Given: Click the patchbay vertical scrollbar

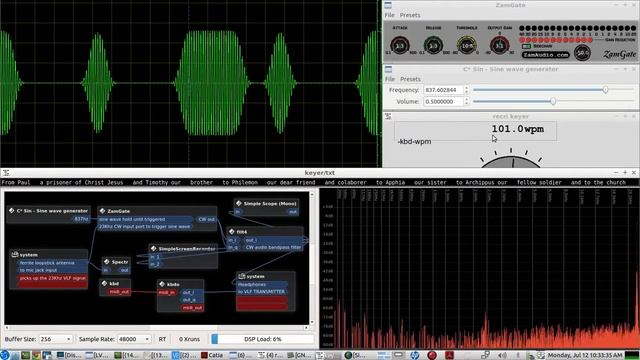Looking at the screenshot, I should (x=312, y=258).
